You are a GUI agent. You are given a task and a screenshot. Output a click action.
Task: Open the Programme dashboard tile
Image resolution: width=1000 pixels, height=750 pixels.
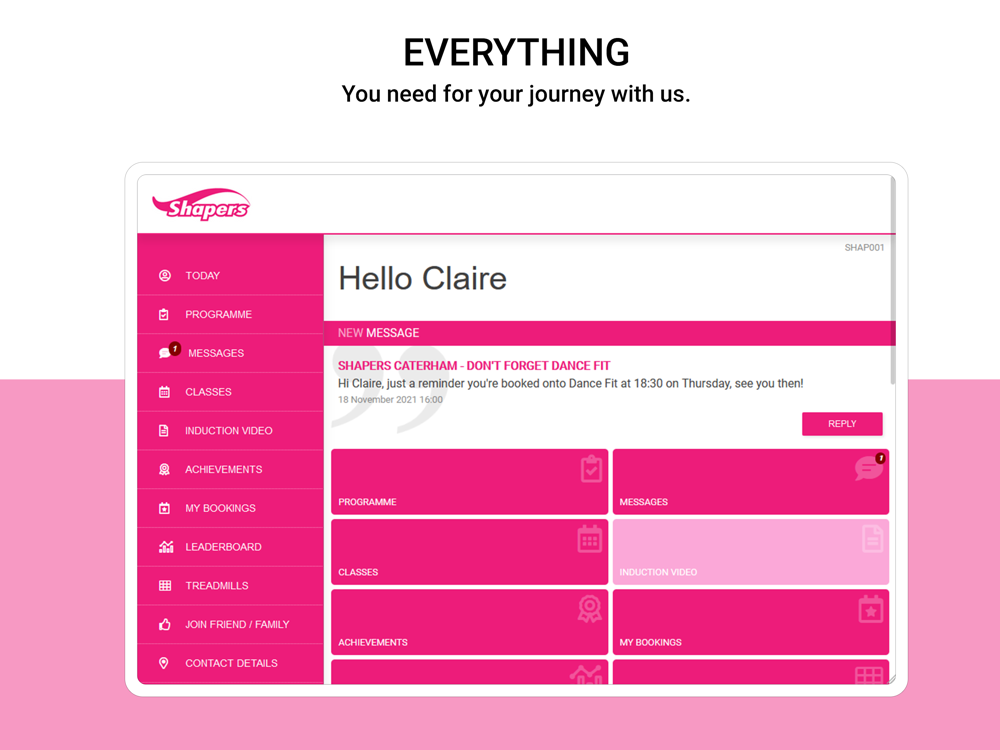tap(469, 482)
